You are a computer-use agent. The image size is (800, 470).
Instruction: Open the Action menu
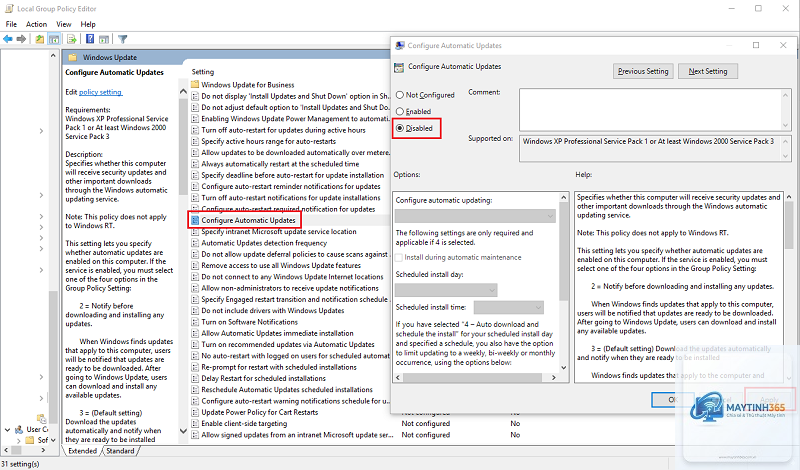pos(36,24)
